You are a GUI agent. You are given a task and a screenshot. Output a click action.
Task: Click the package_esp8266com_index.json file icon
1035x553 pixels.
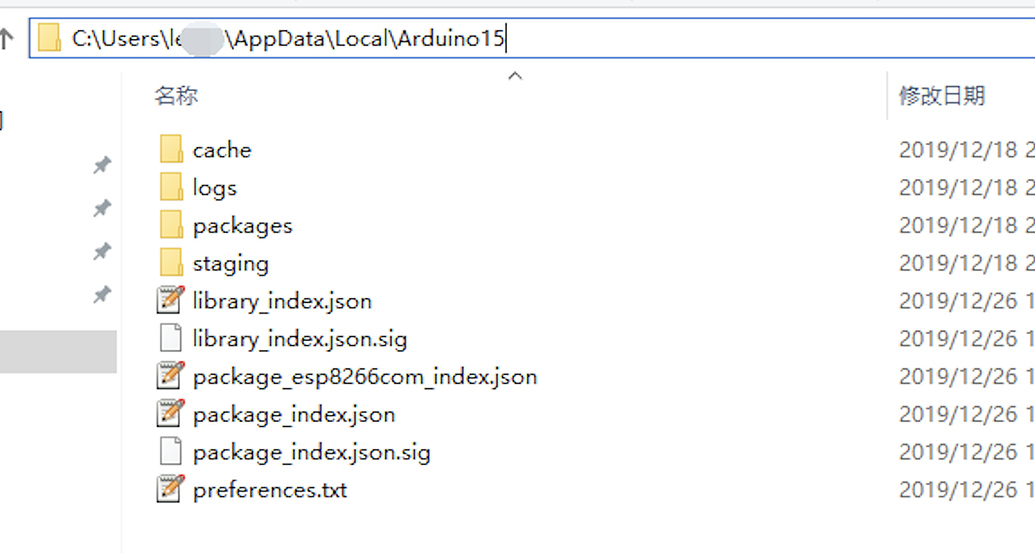[171, 377]
